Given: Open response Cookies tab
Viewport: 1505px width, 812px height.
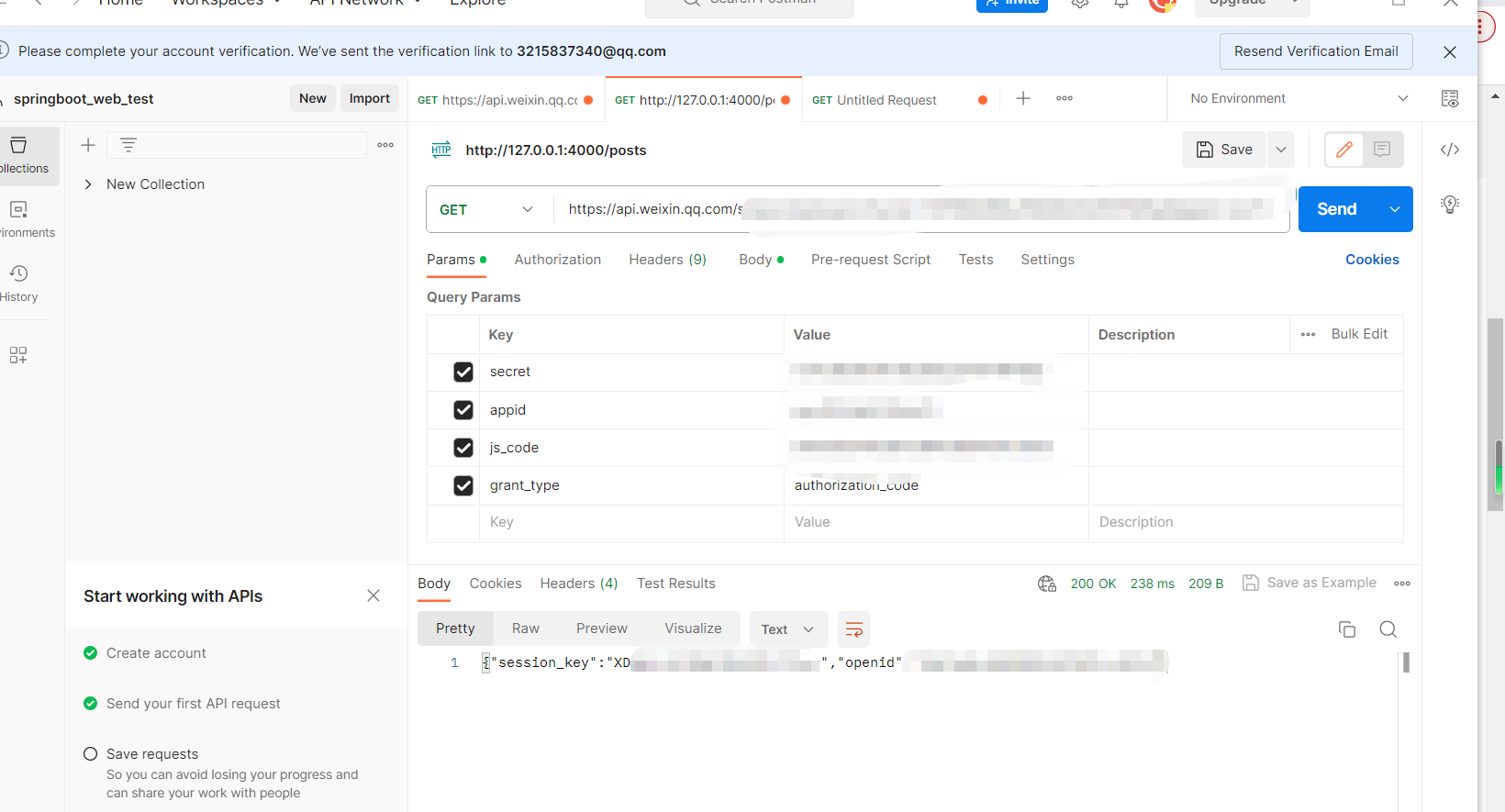Looking at the screenshot, I should pos(496,584).
